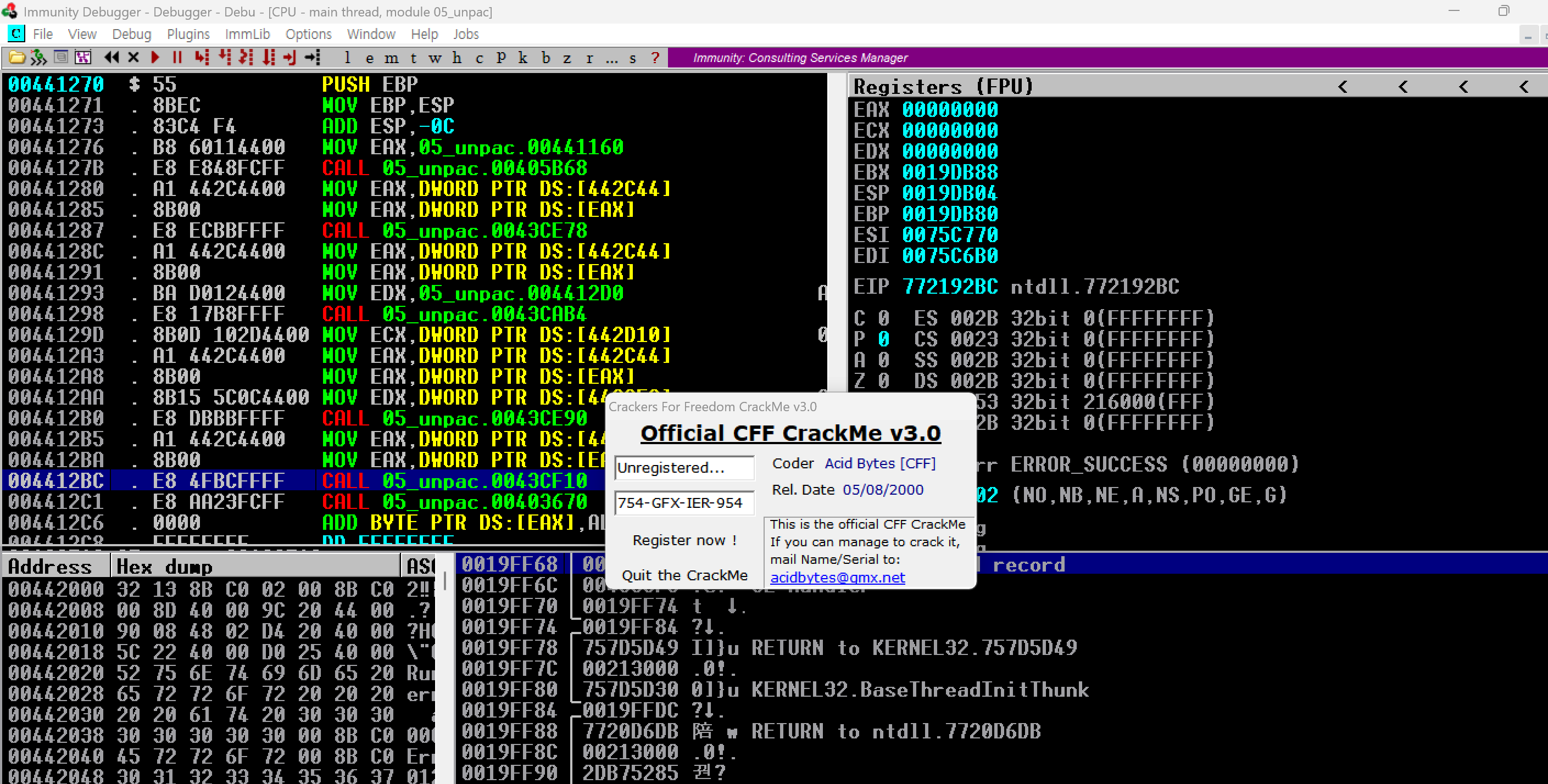Pause execution with the red pause icon

(x=177, y=58)
